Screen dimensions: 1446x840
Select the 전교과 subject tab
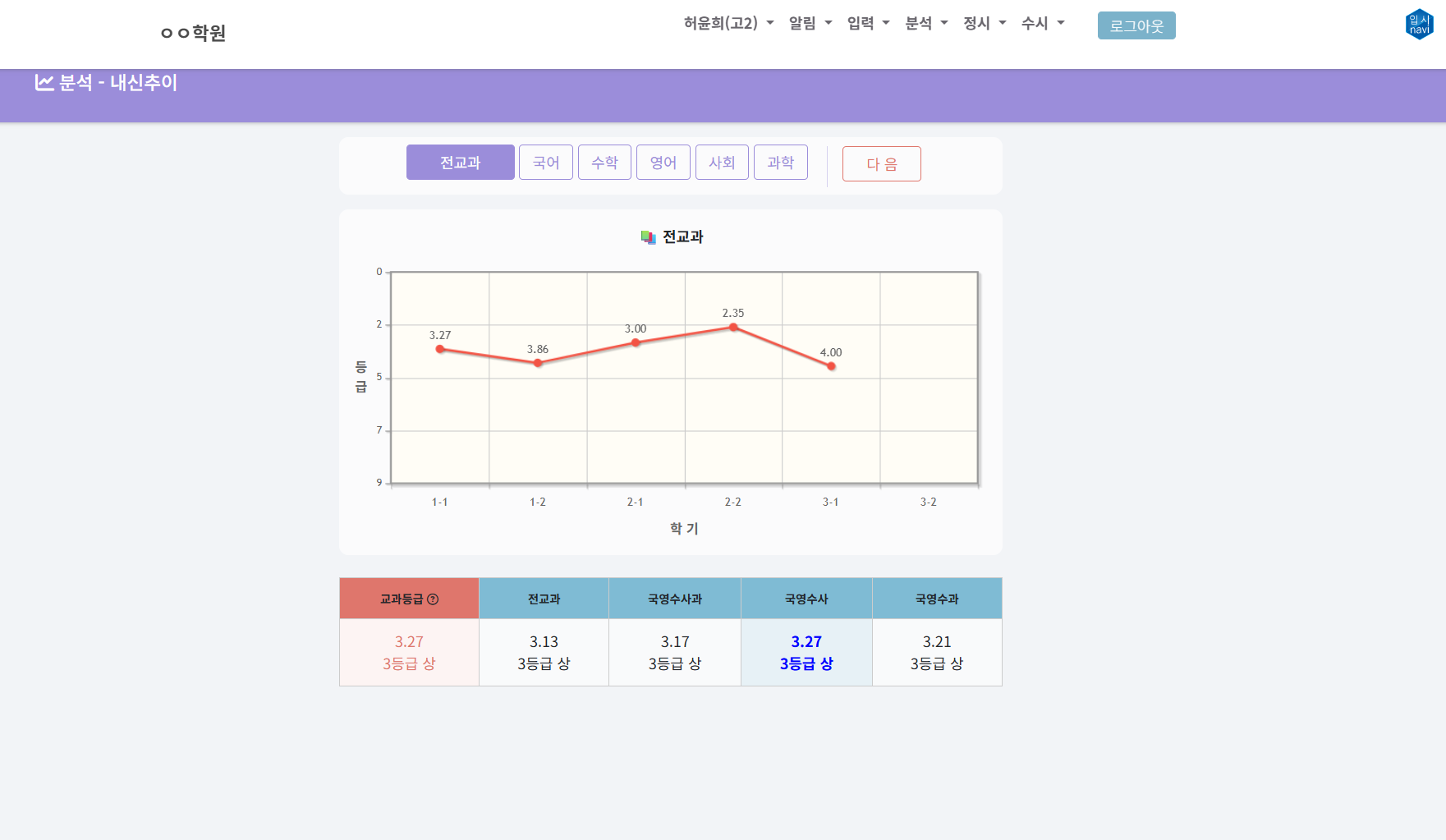[x=460, y=163]
